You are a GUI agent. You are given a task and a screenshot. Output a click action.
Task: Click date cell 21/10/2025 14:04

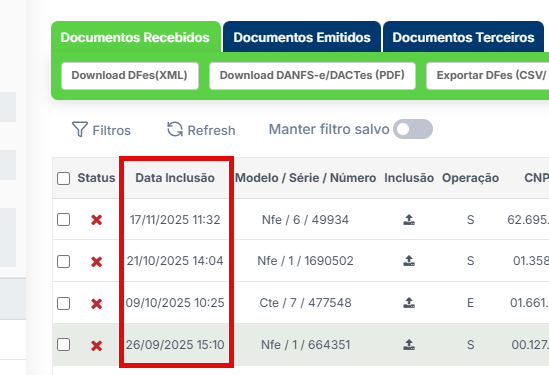coord(175,261)
